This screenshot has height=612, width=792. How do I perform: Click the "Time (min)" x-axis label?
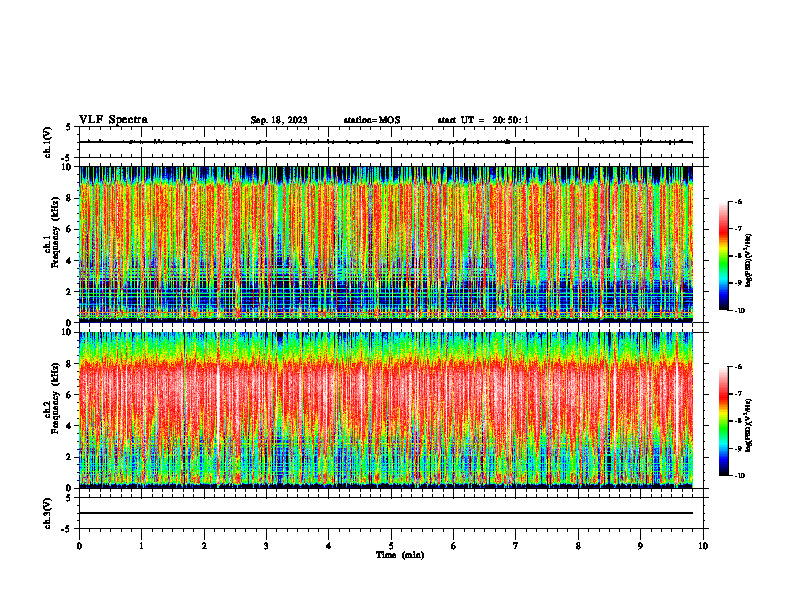pos(400,555)
